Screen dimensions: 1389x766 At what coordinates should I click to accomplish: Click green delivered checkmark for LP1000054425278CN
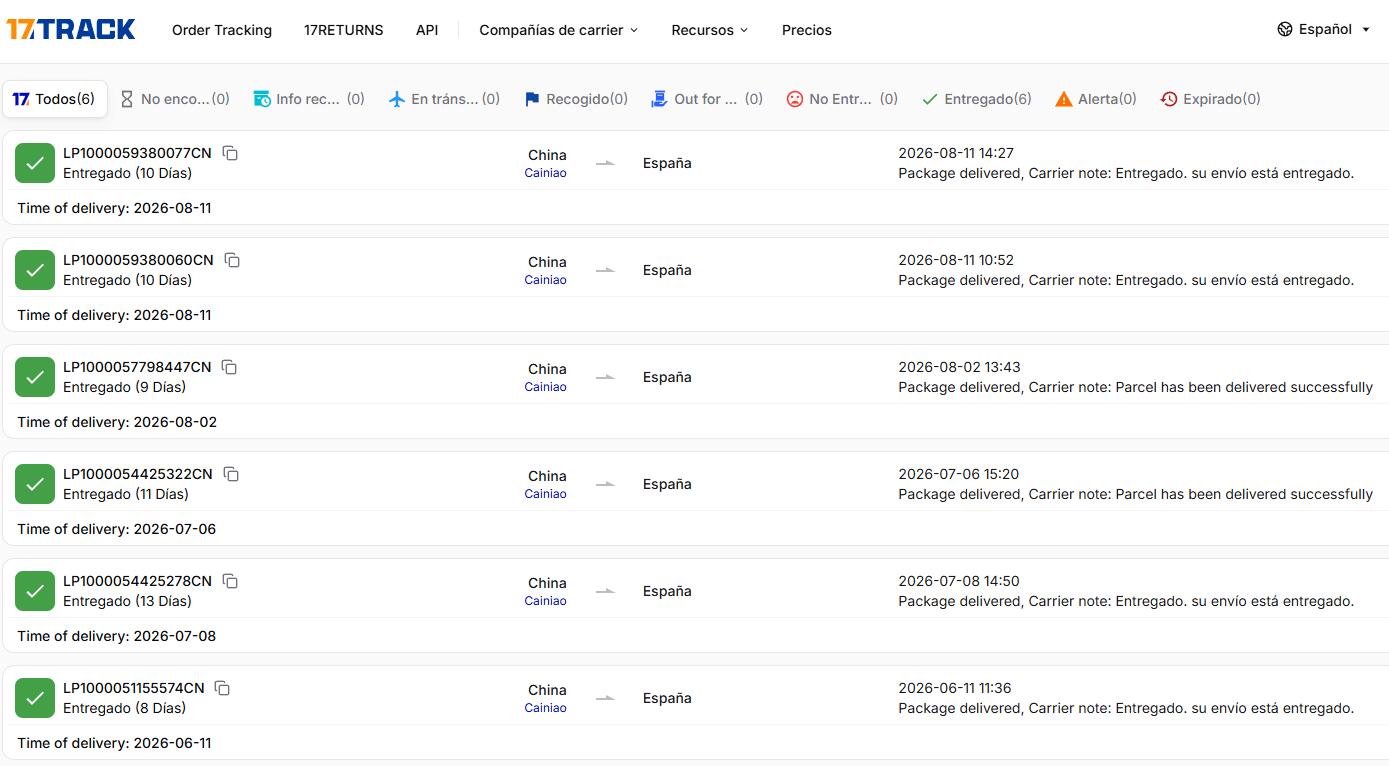coord(35,591)
